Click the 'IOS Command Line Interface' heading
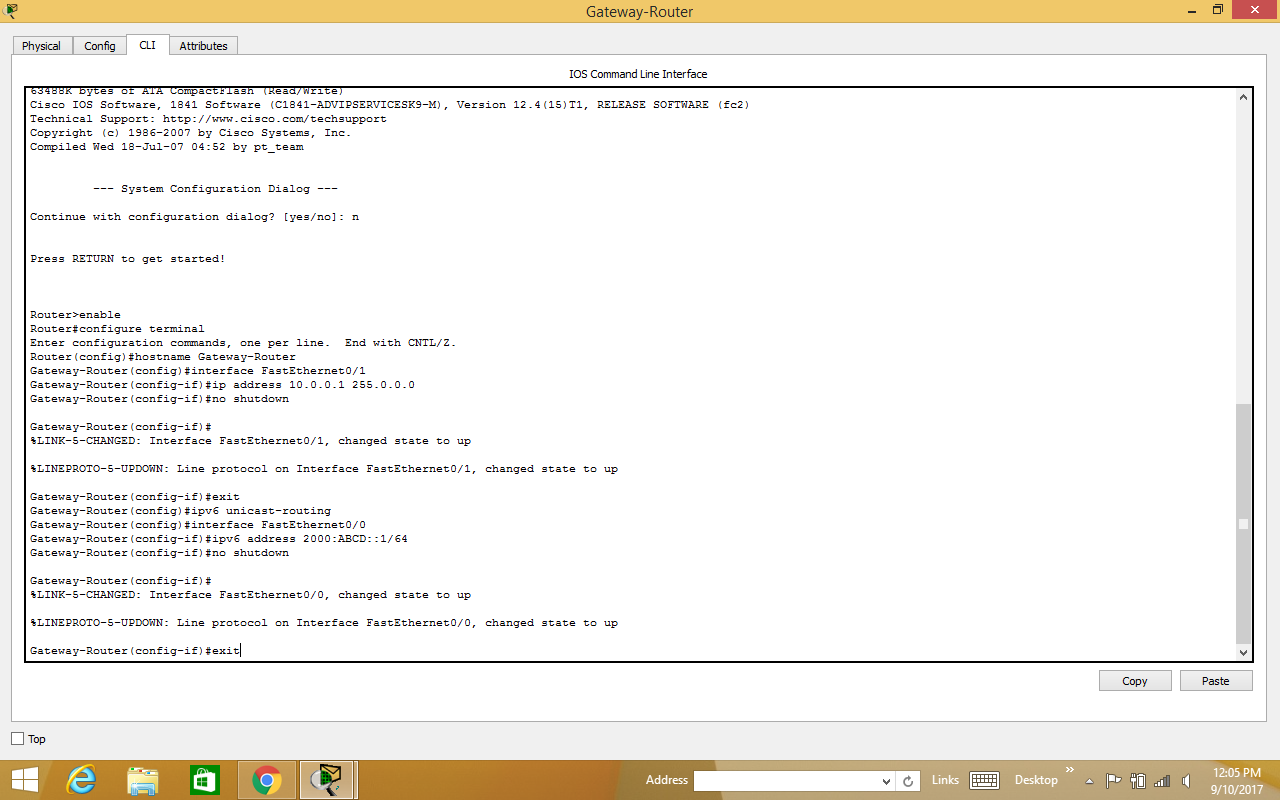Image resolution: width=1280 pixels, height=800 pixels. click(x=638, y=74)
